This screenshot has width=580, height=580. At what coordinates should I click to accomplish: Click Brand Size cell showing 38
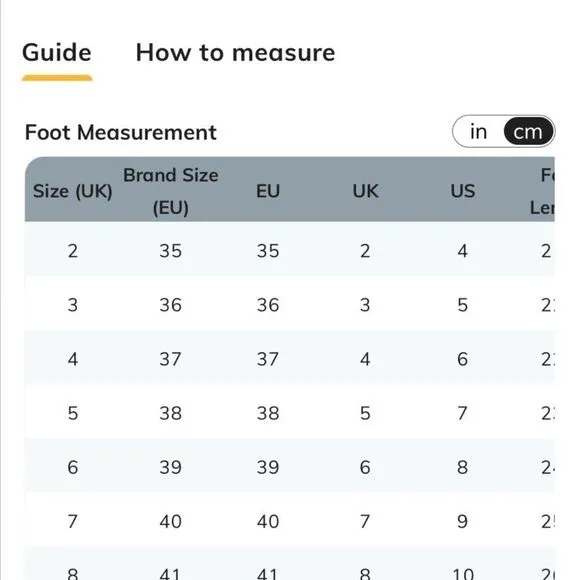[x=171, y=413]
